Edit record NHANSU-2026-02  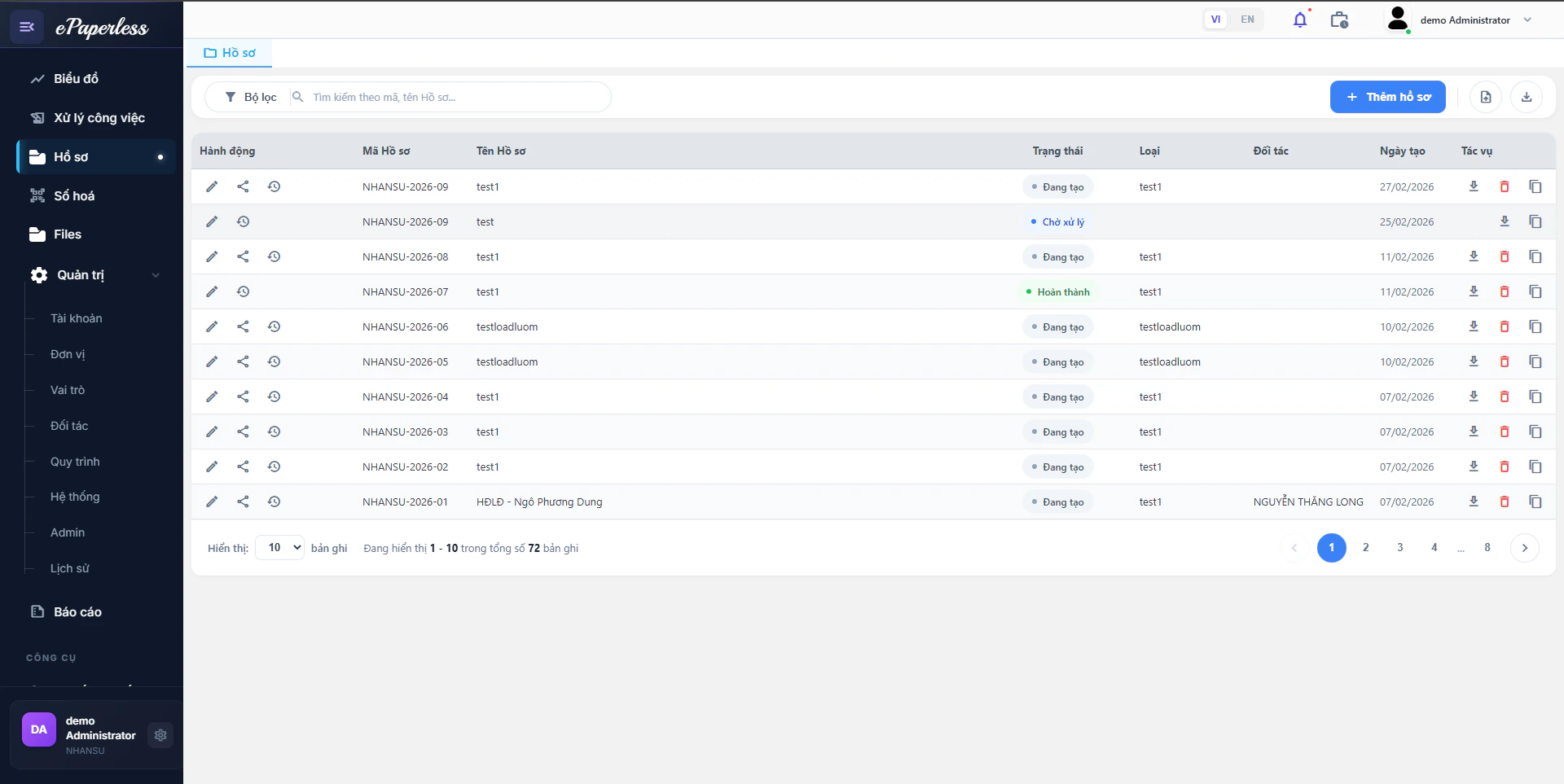click(212, 466)
